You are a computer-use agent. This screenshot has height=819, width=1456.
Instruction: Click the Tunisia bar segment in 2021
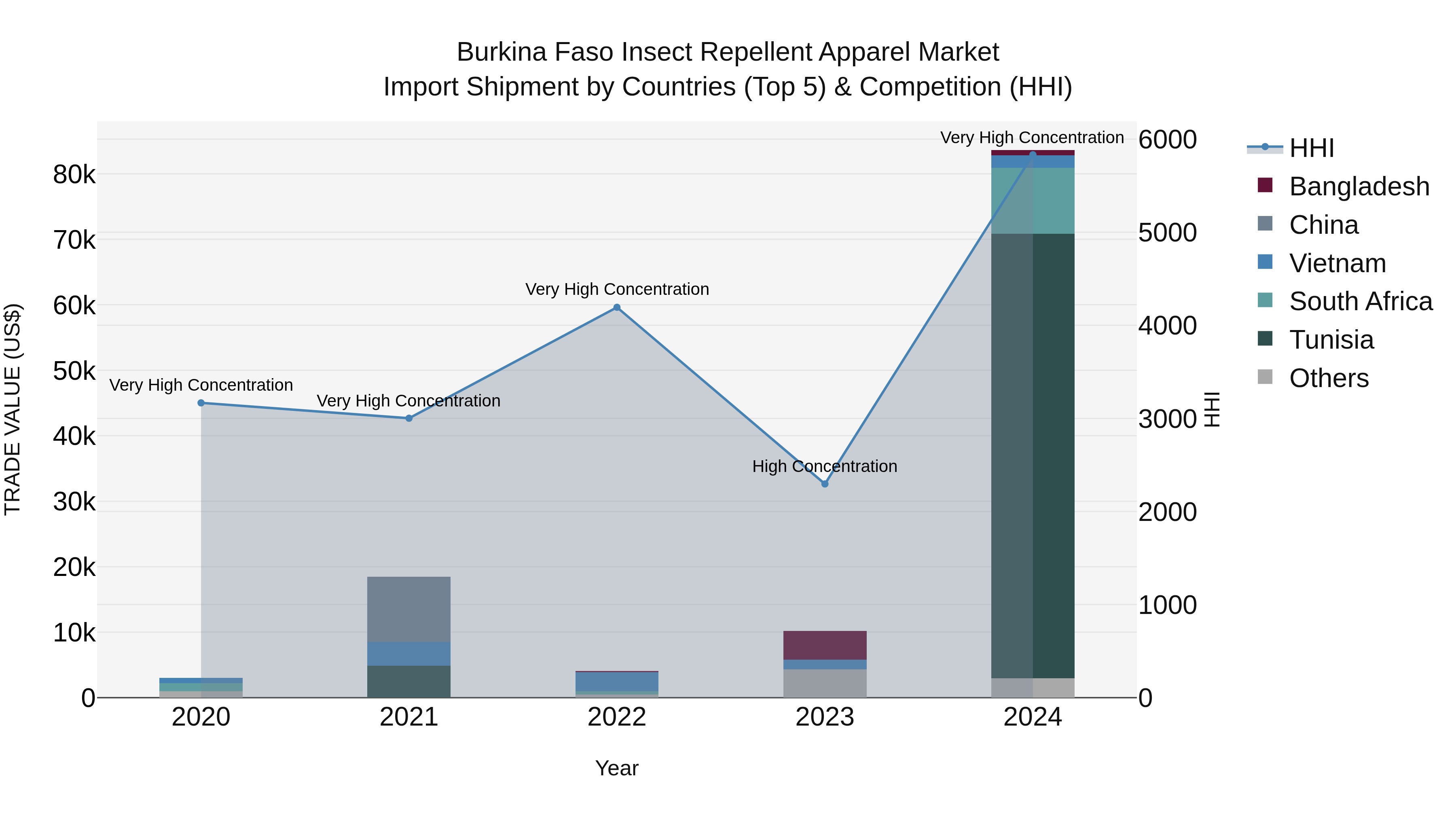[409, 681]
